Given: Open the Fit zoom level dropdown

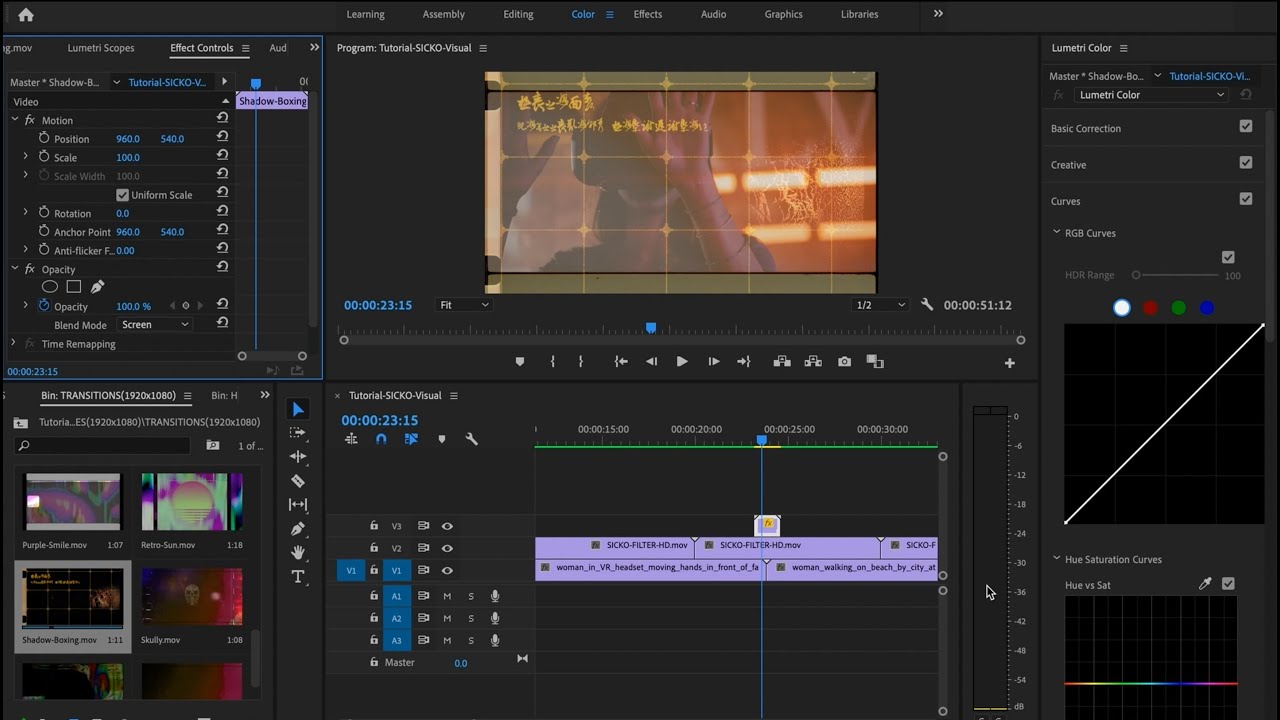Looking at the screenshot, I should (464, 305).
